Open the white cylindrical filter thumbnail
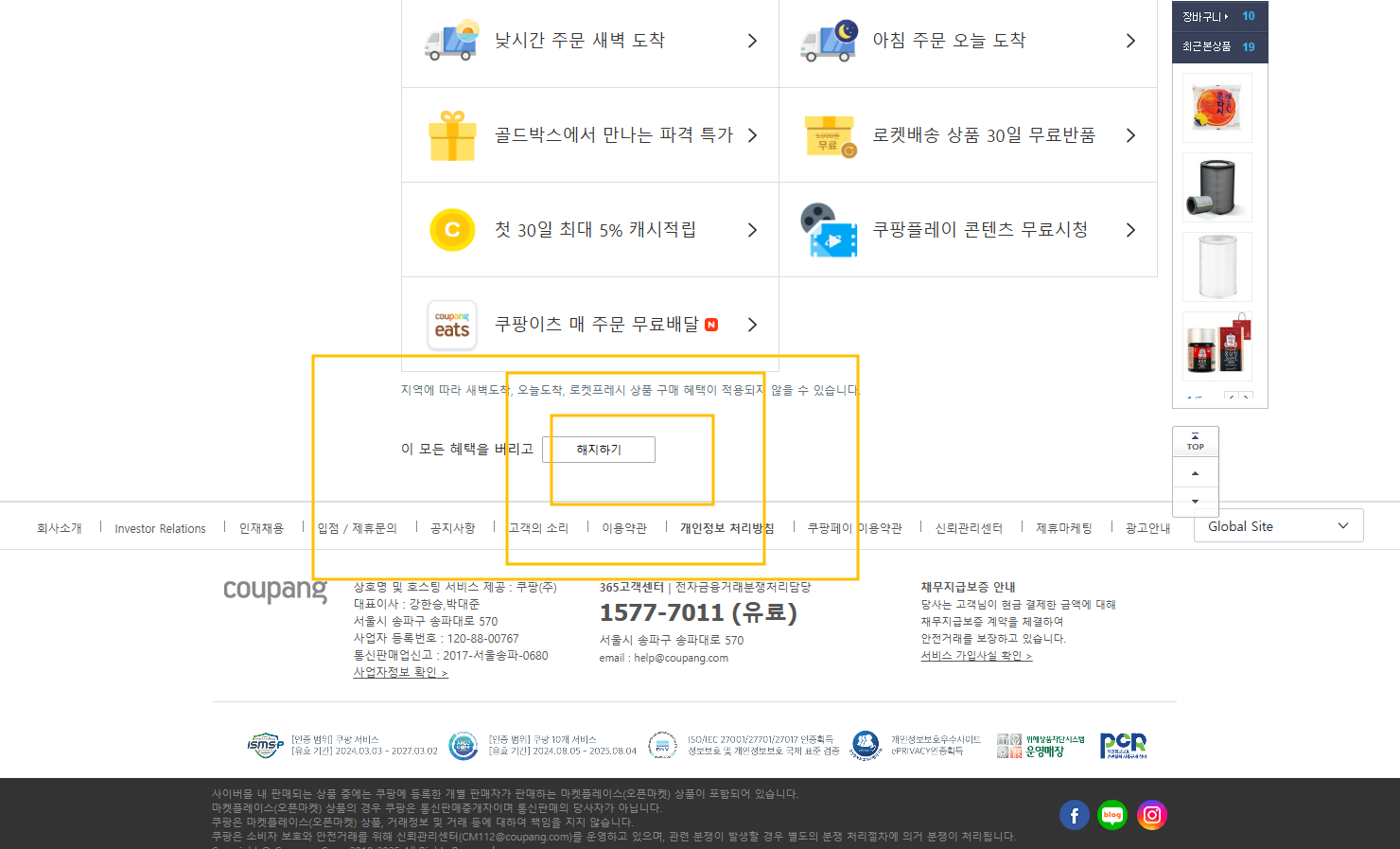This screenshot has width=1400, height=849. pos(1217,267)
